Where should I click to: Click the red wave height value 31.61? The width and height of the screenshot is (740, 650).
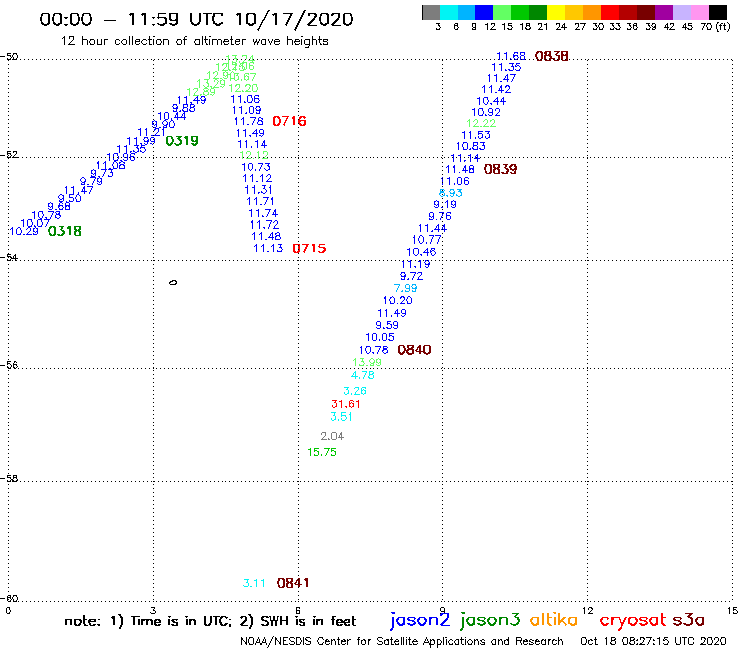(x=345, y=404)
